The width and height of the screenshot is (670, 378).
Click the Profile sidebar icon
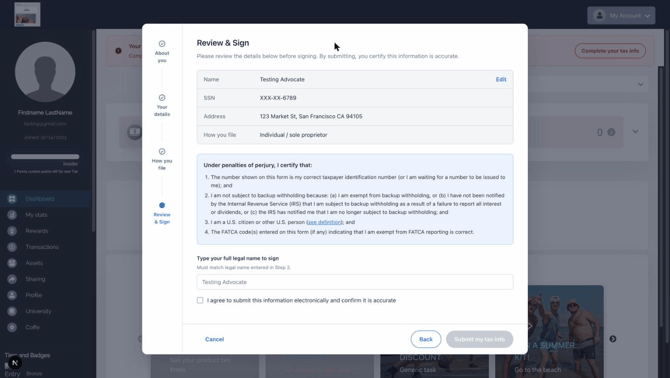tap(12, 295)
